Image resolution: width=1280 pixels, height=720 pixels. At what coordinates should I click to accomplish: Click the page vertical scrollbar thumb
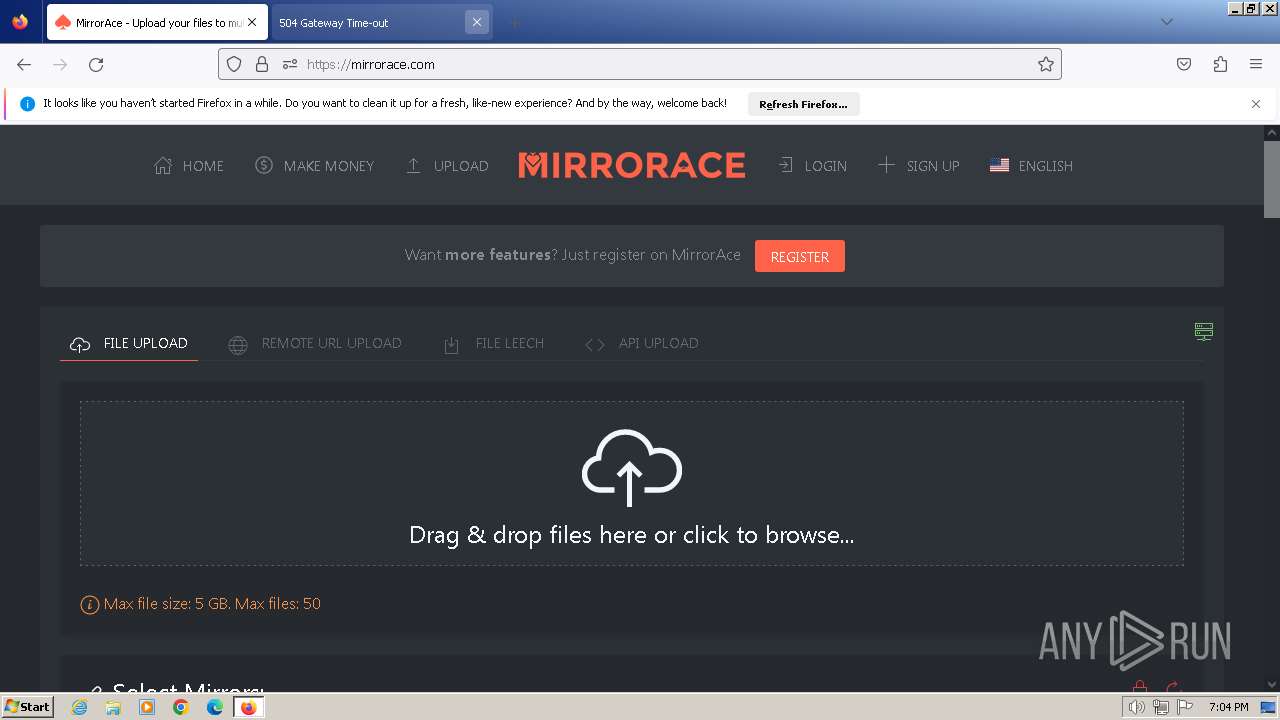[1272, 178]
